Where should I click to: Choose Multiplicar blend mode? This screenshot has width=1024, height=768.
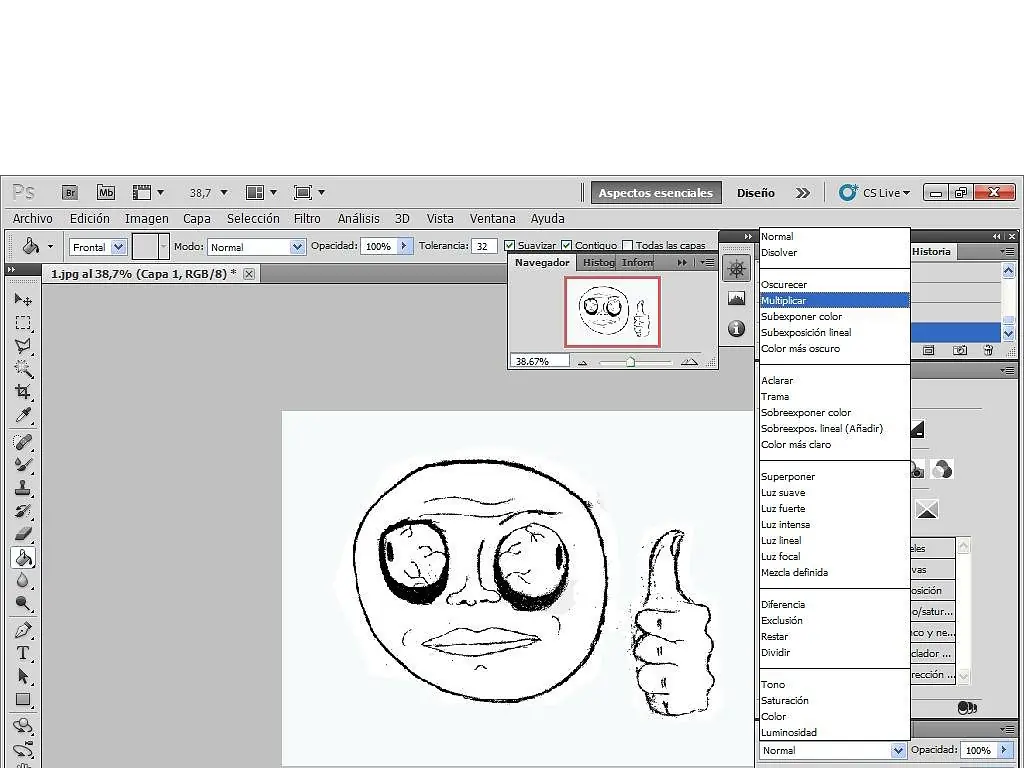click(x=835, y=300)
